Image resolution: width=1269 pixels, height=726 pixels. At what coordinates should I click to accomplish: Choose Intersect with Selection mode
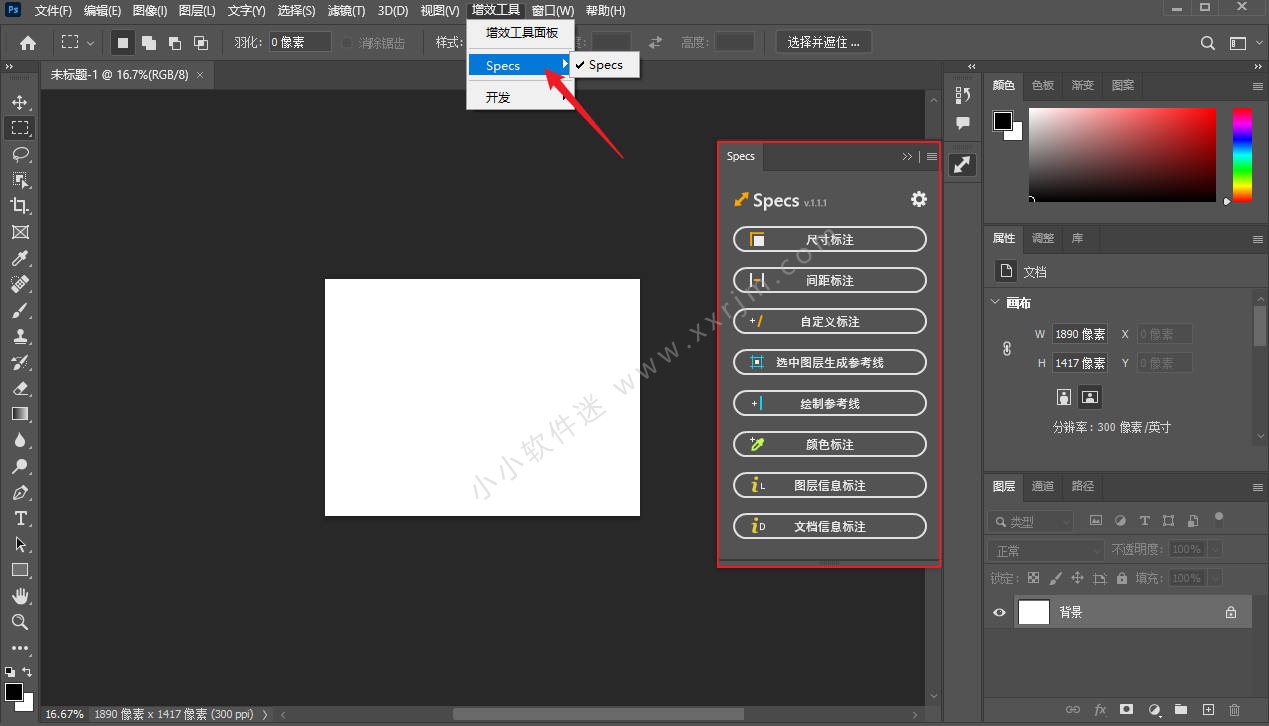200,43
